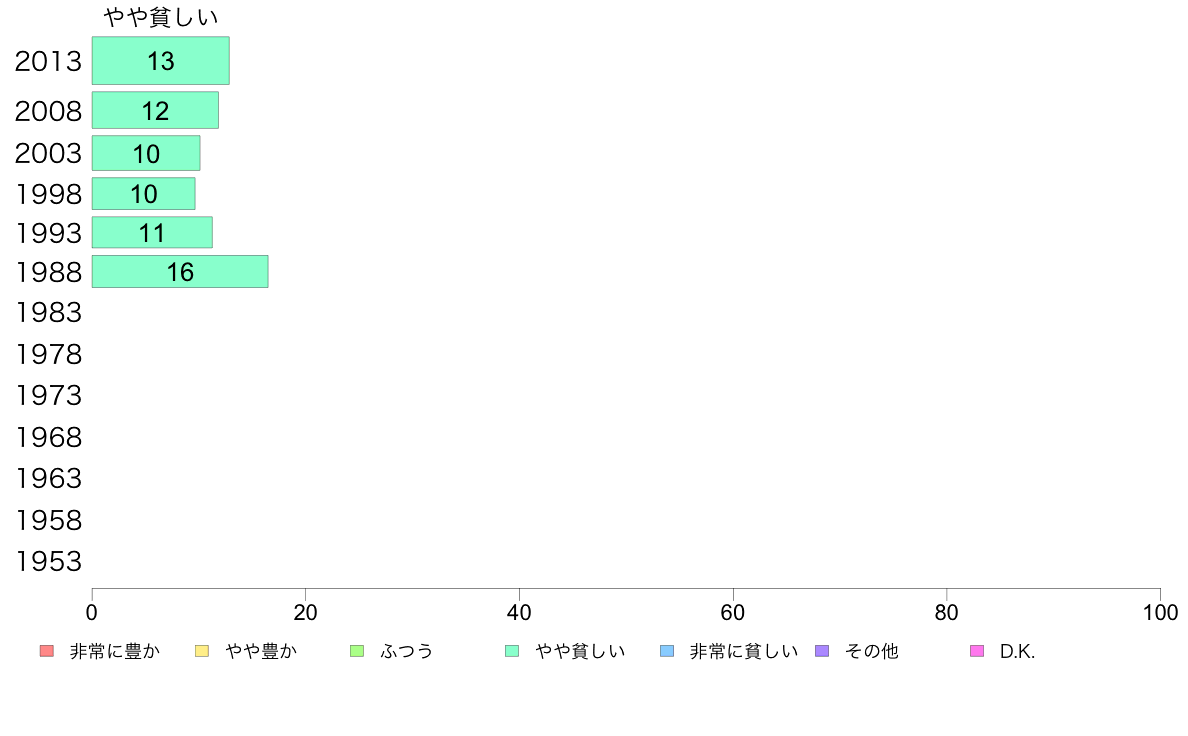Click the pink D.K. legend swatch
Screen dimensions: 1188x736
click(x=977, y=651)
